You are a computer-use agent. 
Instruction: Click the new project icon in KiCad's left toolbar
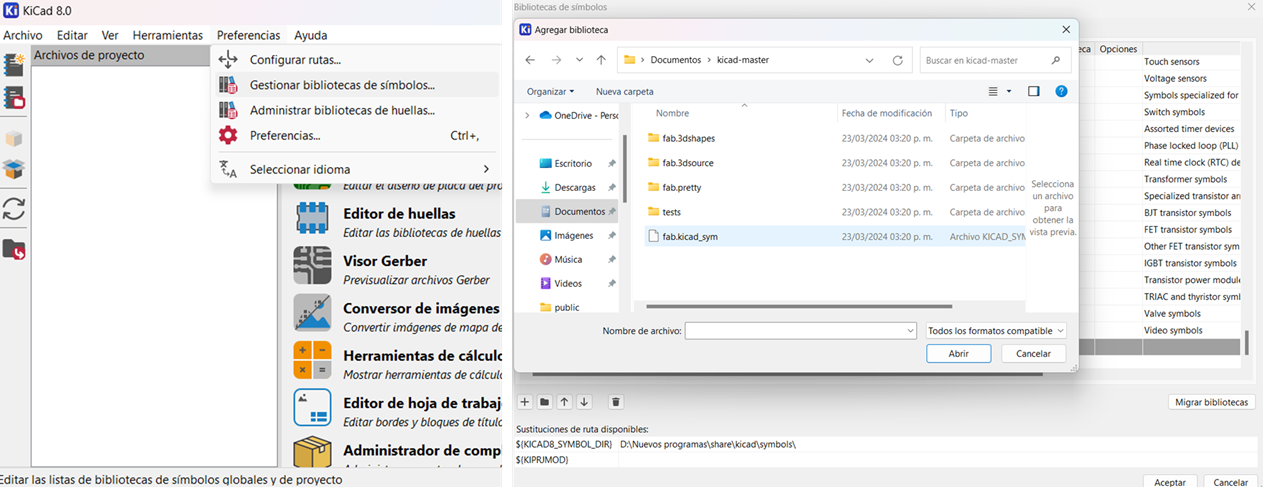[14, 65]
